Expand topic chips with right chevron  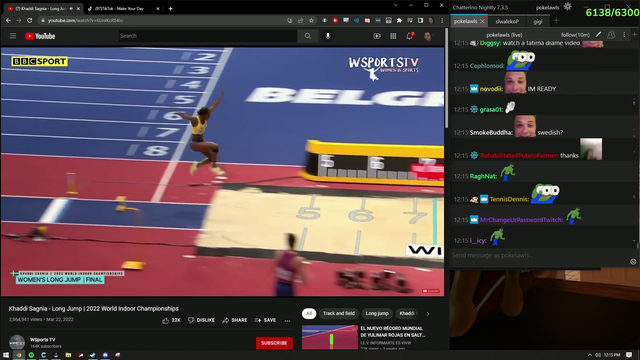pyautogui.click(x=428, y=314)
